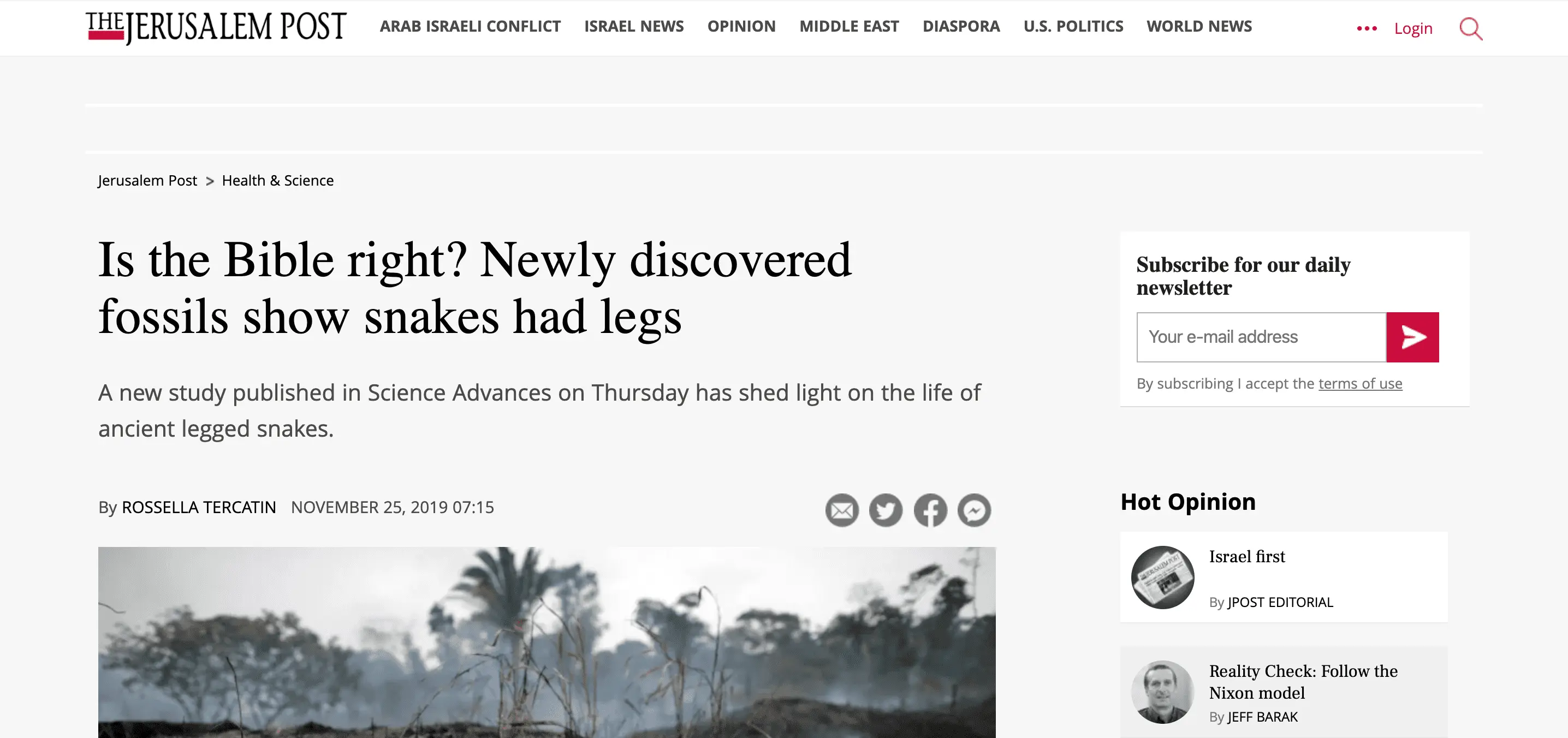This screenshot has width=1568, height=738.
Task: Share article via email icon
Action: tap(842, 510)
